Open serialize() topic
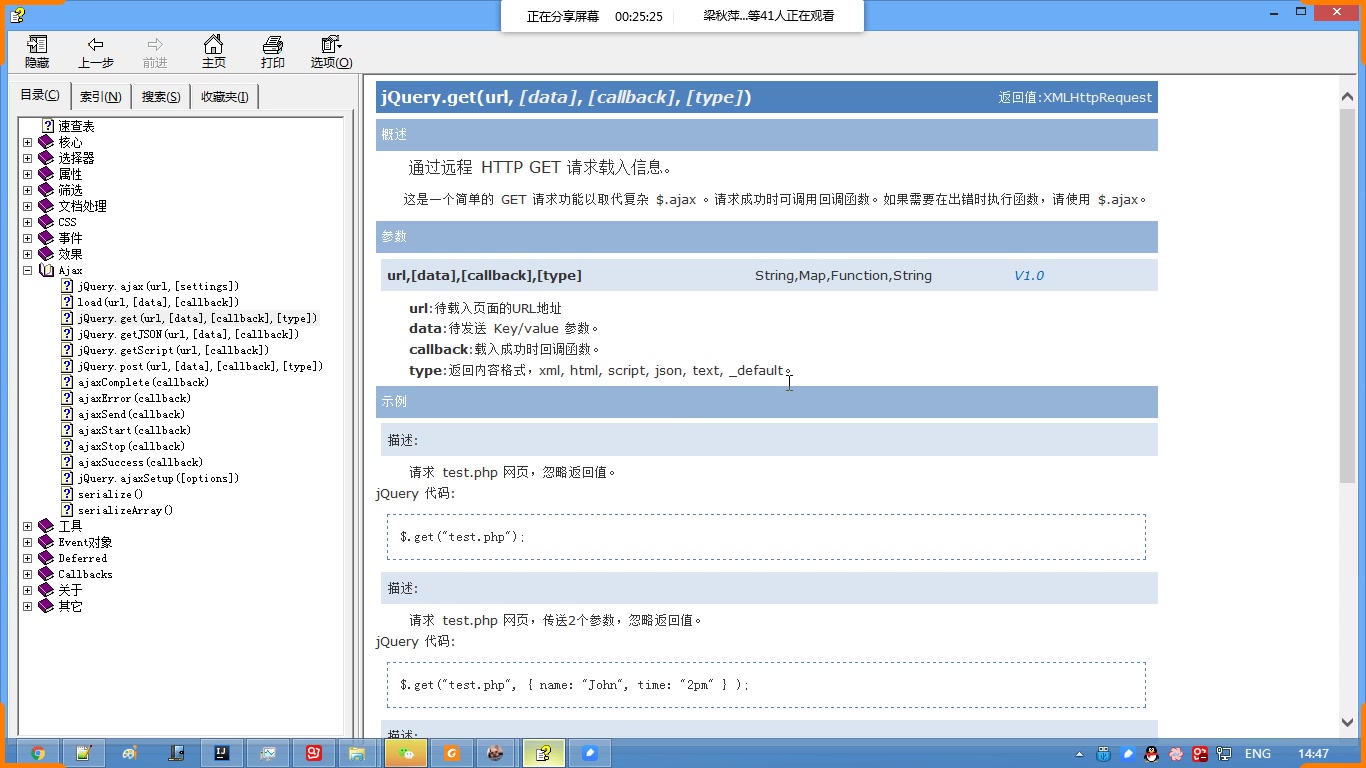This screenshot has width=1366, height=768. coord(110,494)
